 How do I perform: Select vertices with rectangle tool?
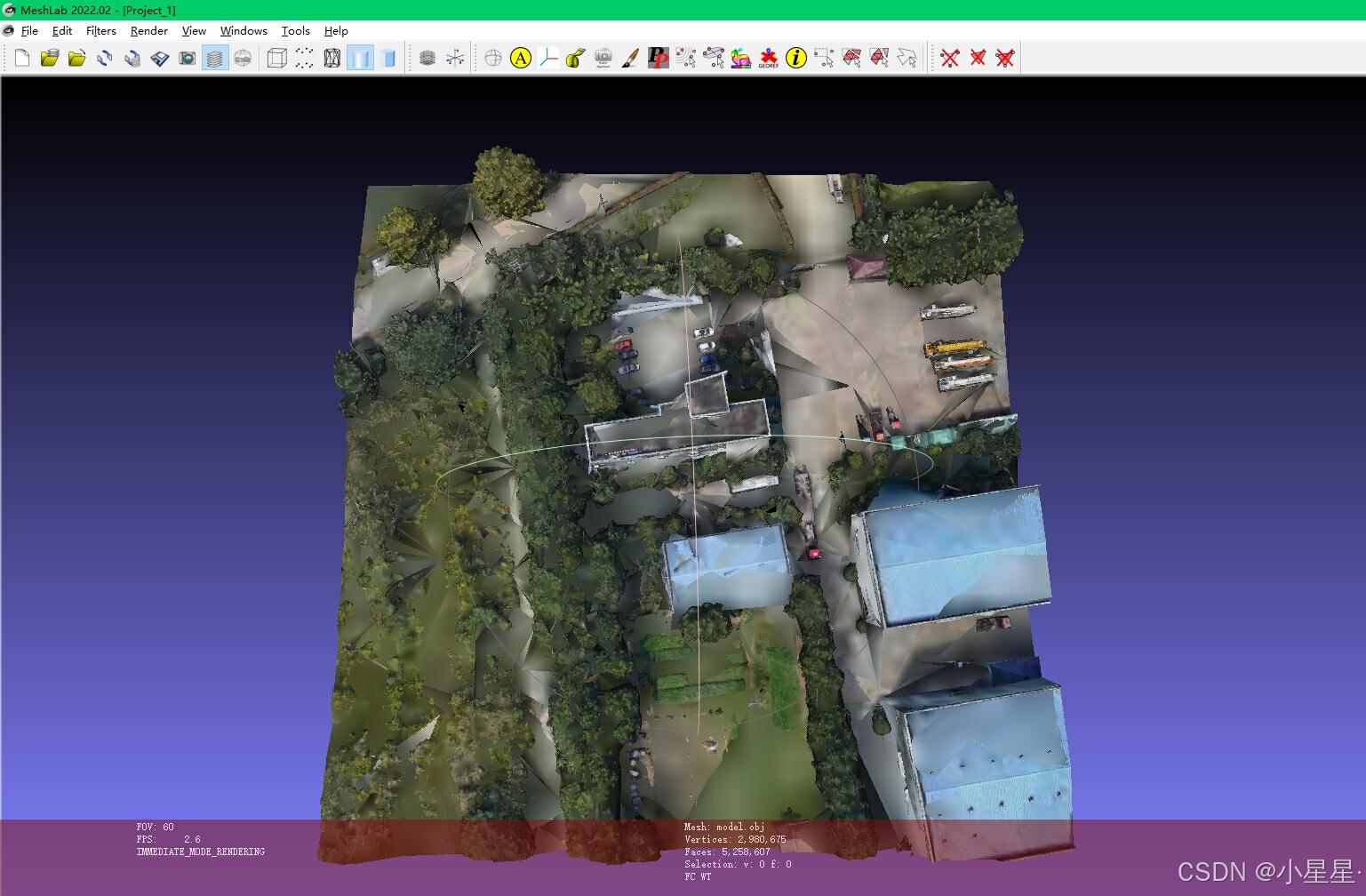coord(824,59)
